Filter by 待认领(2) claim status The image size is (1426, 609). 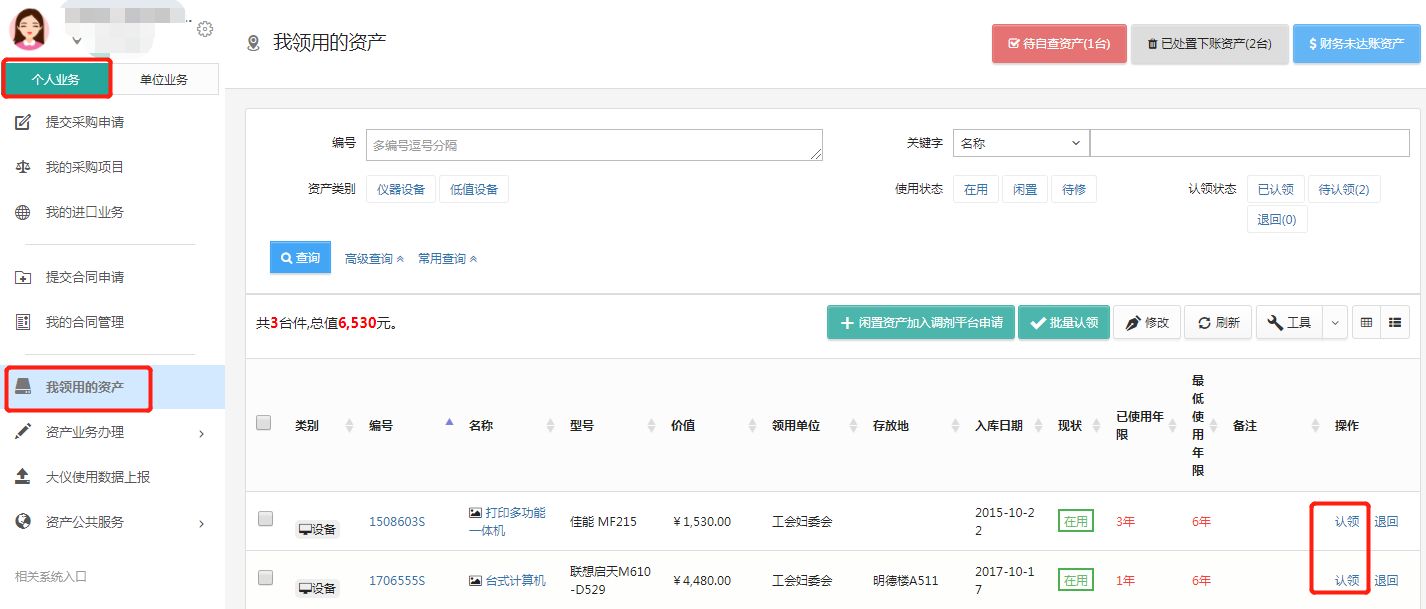pyautogui.click(x=1343, y=189)
